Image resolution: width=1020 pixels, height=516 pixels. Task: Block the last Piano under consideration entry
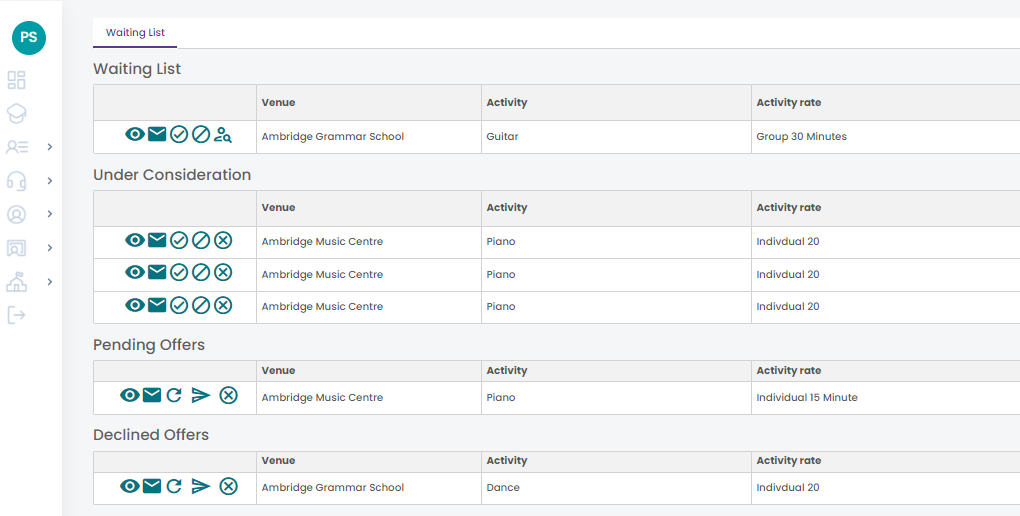[x=201, y=305]
